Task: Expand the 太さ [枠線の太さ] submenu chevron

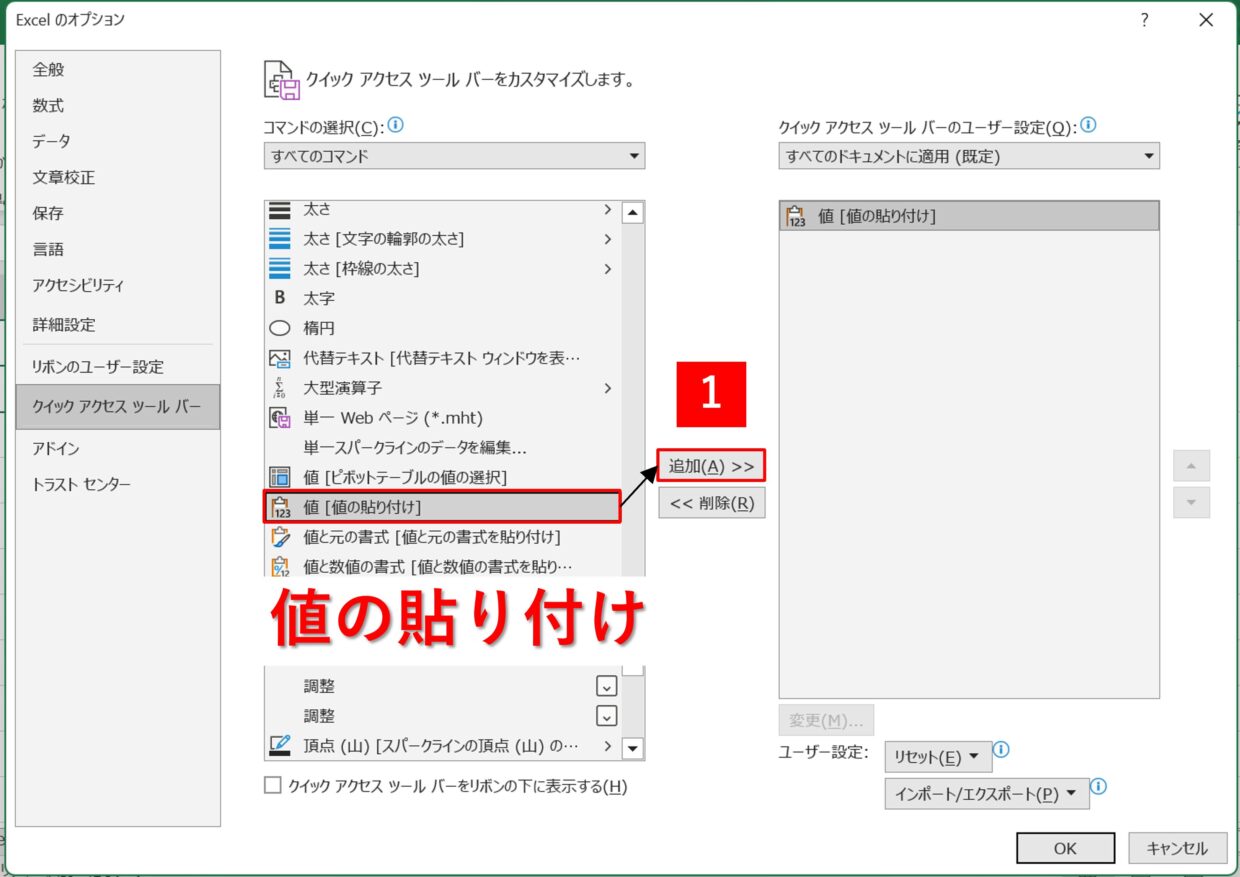Action: click(x=608, y=269)
